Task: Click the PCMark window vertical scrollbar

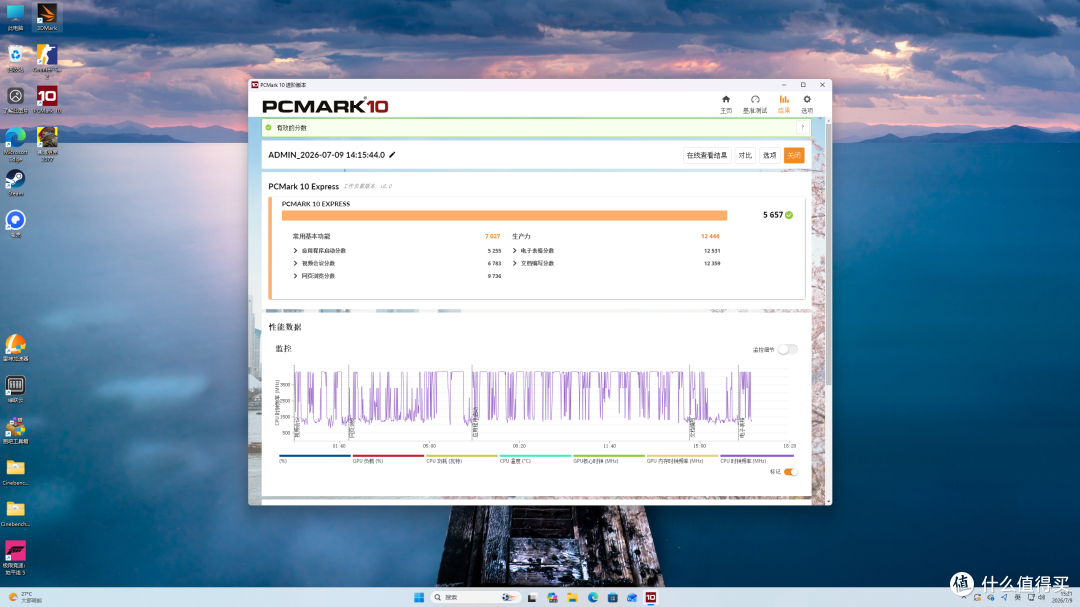Action: (828, 255)
